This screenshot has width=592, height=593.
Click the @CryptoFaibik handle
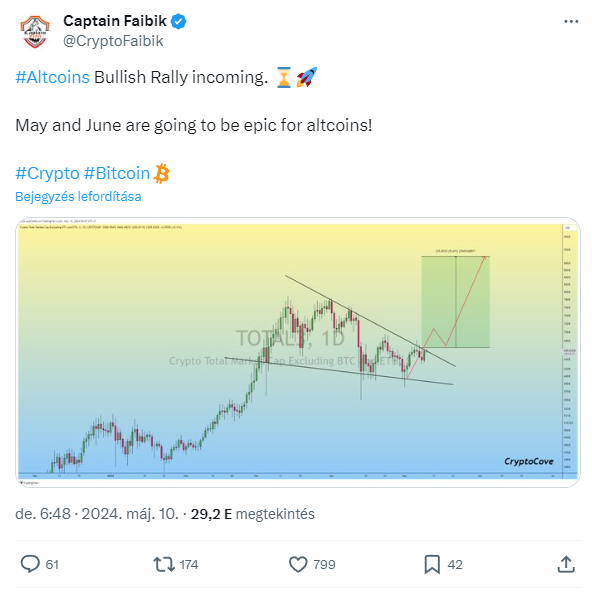coord(113,41)
